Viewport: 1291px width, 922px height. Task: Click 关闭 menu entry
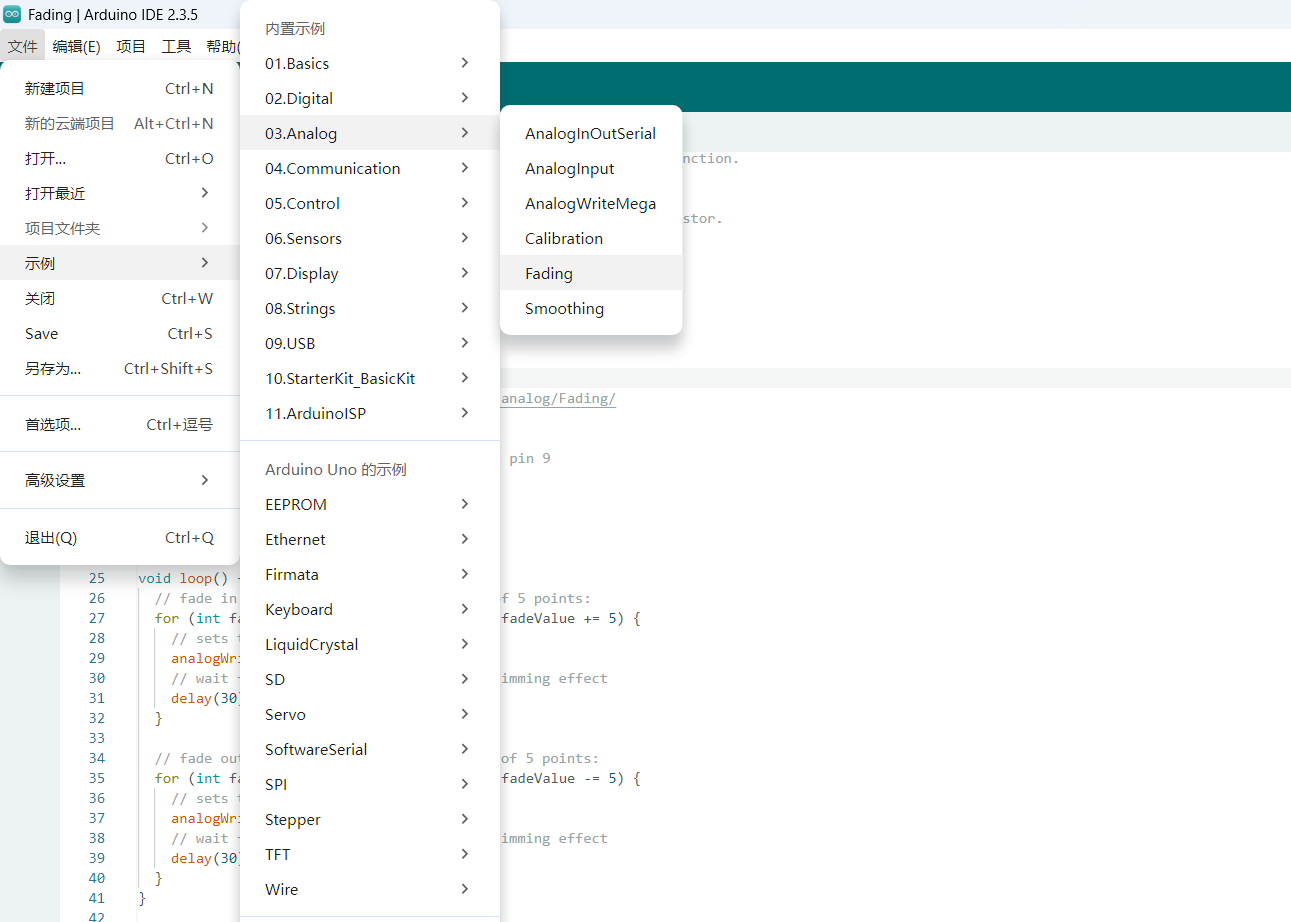point(120,298)
